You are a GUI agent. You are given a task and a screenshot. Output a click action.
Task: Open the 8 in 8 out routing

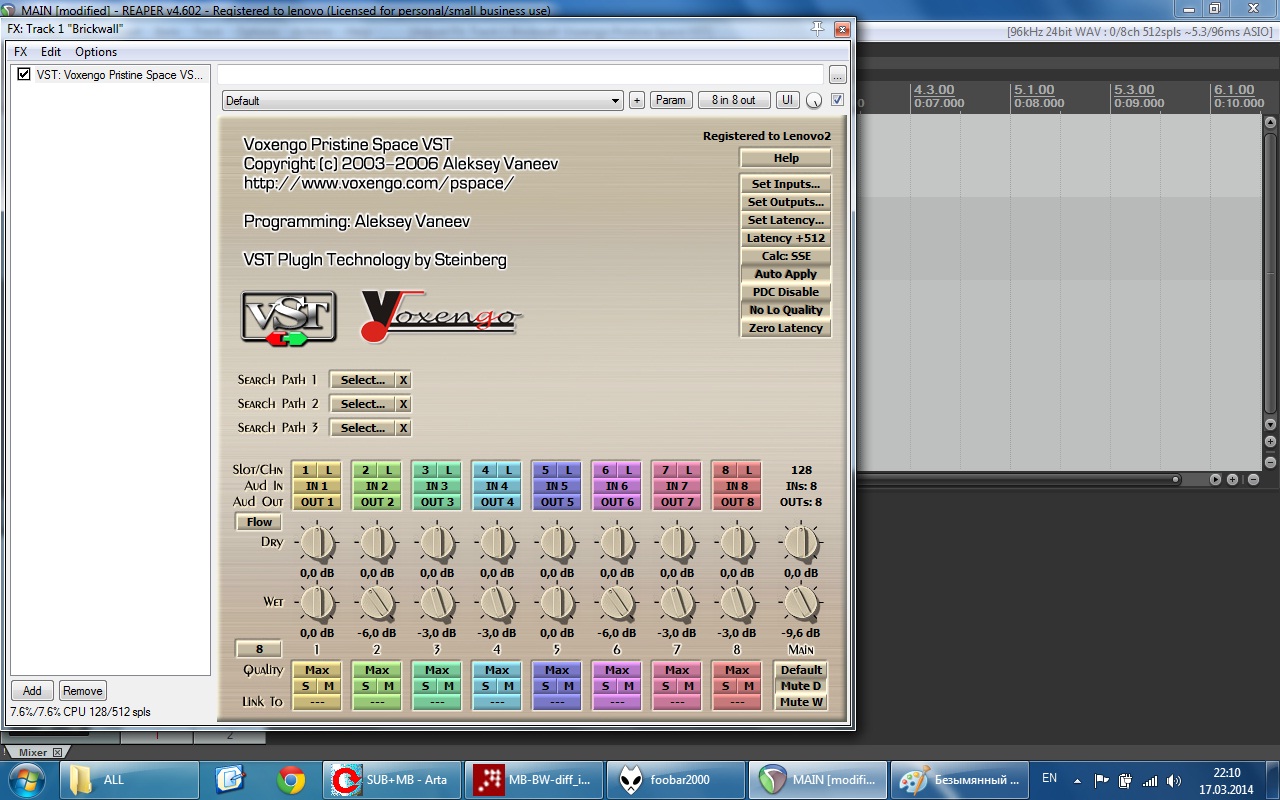pyautogui.click(x=734, y=100)
